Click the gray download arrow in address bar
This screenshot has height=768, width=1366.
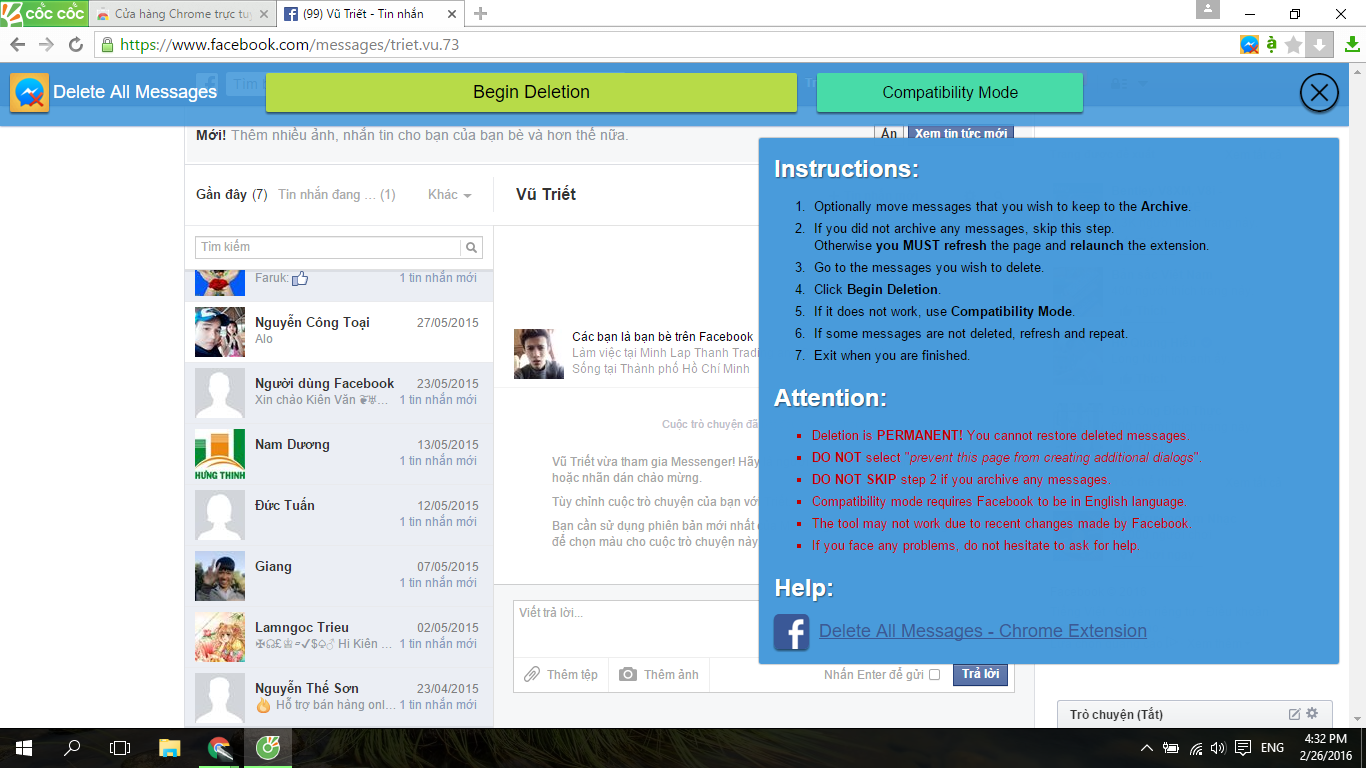[x=1319, y=44]
